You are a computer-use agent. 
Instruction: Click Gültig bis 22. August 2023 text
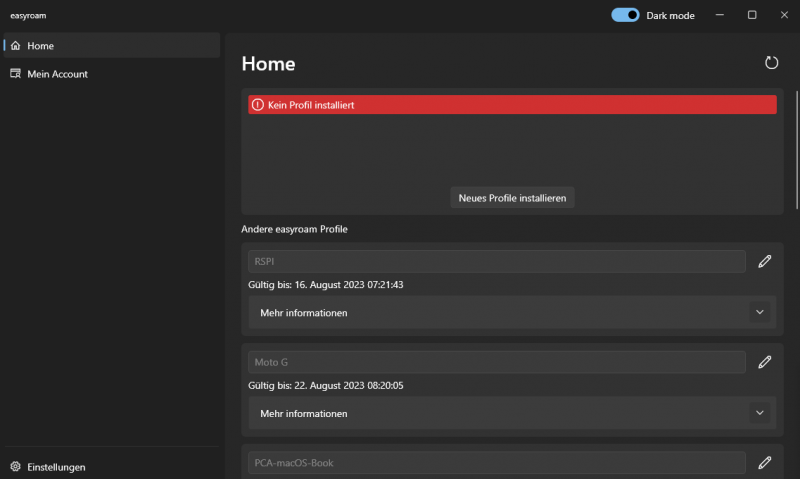pos(326,385)
